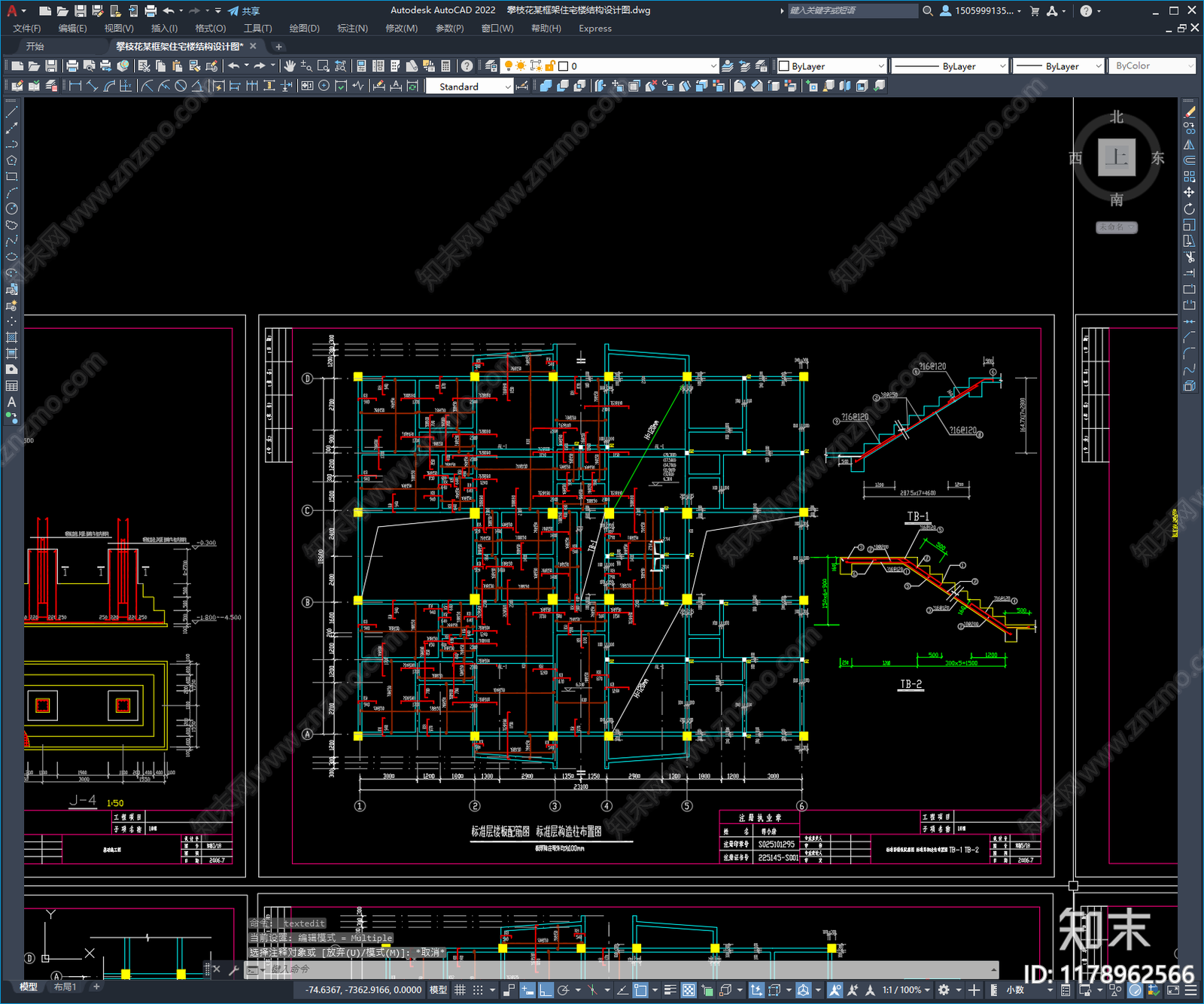This screenshot has width=1204, height=1004.
Task: Click the ViewCube 上 top face
Action: [1117, 157]
